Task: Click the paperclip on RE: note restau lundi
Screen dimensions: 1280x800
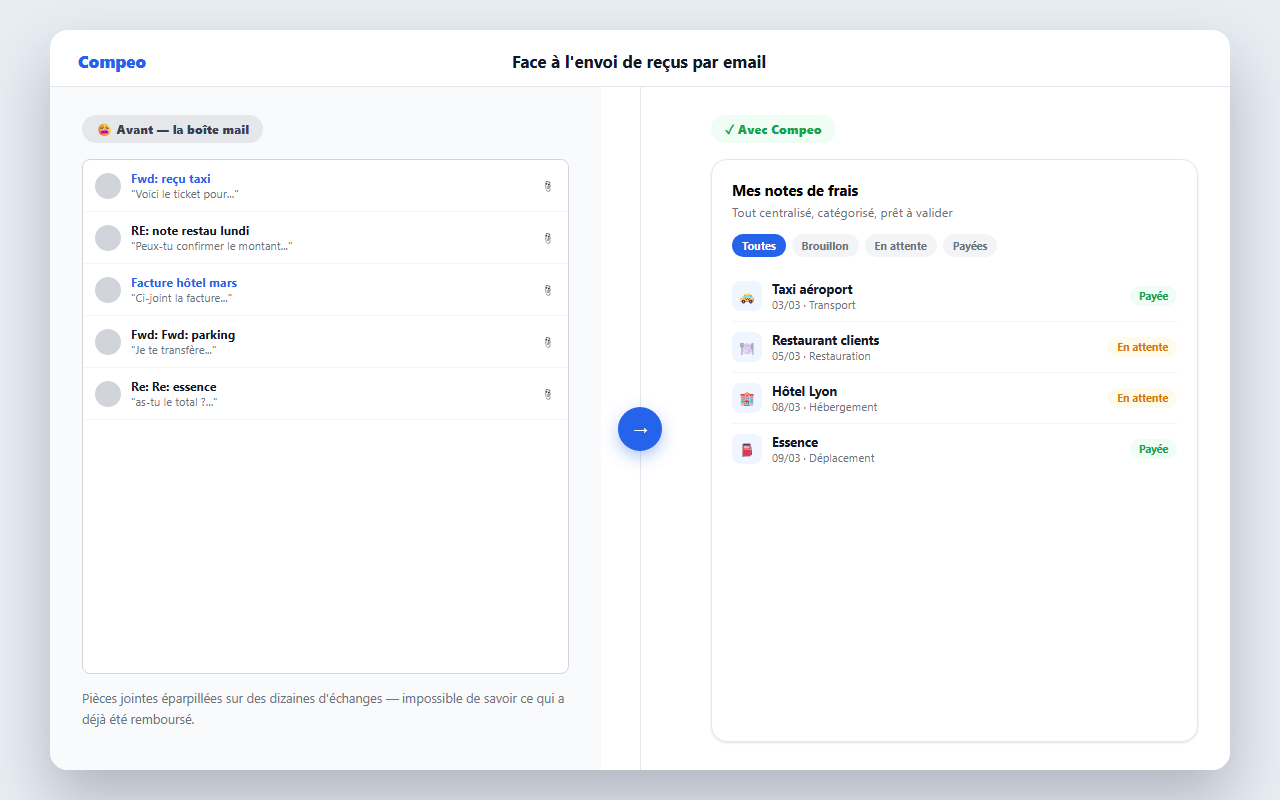Action: 548,238
